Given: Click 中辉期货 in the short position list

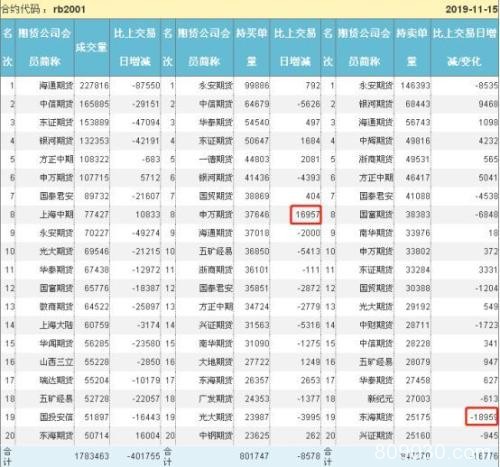Looking at the screenshot, I should tap(376, 141).
